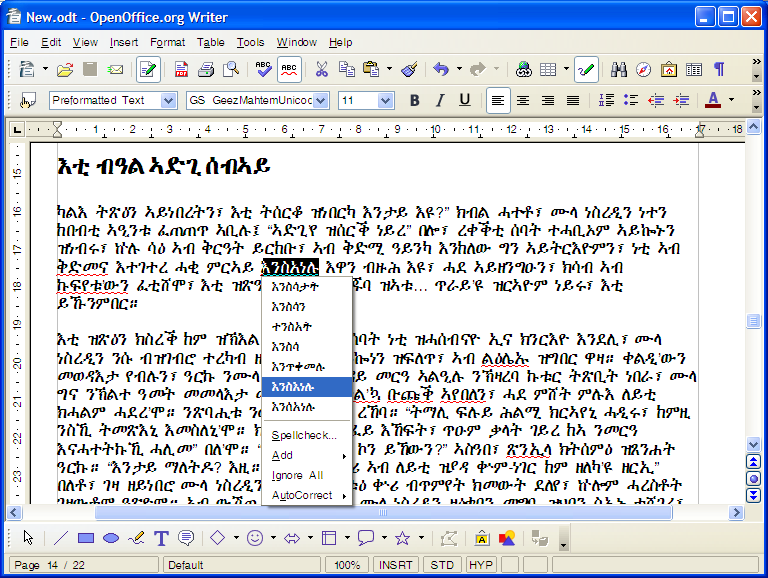This screenshot has height=578, width=768.
Task: Choose Ignore All in context menu
Action: click(x=297, y=474)
